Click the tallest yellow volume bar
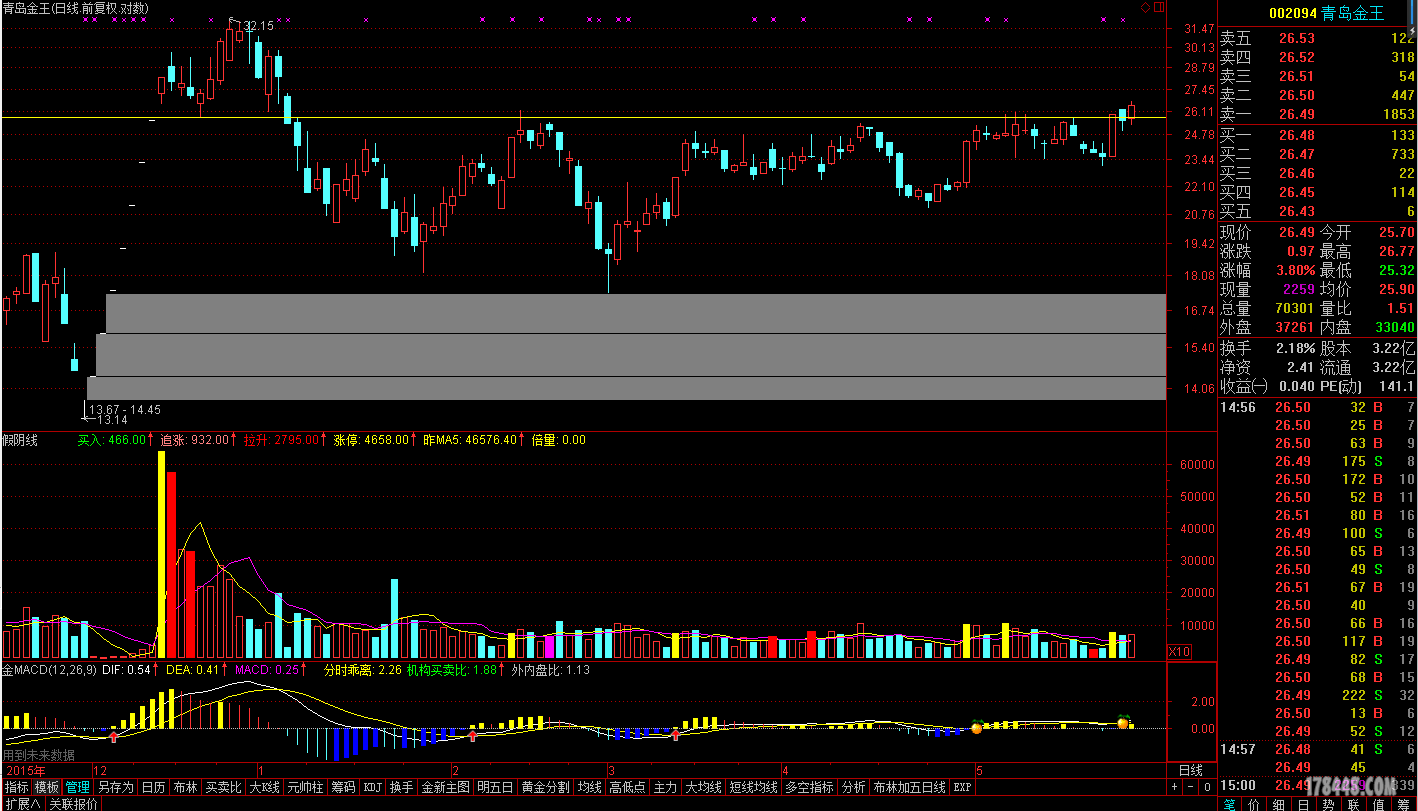The width and height of the screenshot is (1418, 811). coord(161,554)
